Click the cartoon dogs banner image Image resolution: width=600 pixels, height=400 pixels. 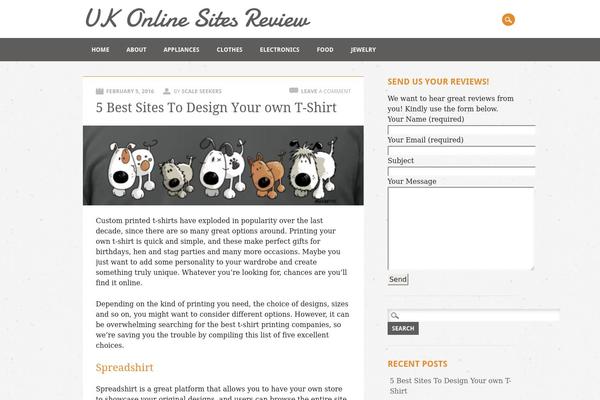pyautogui.click(x=223, y=165)
